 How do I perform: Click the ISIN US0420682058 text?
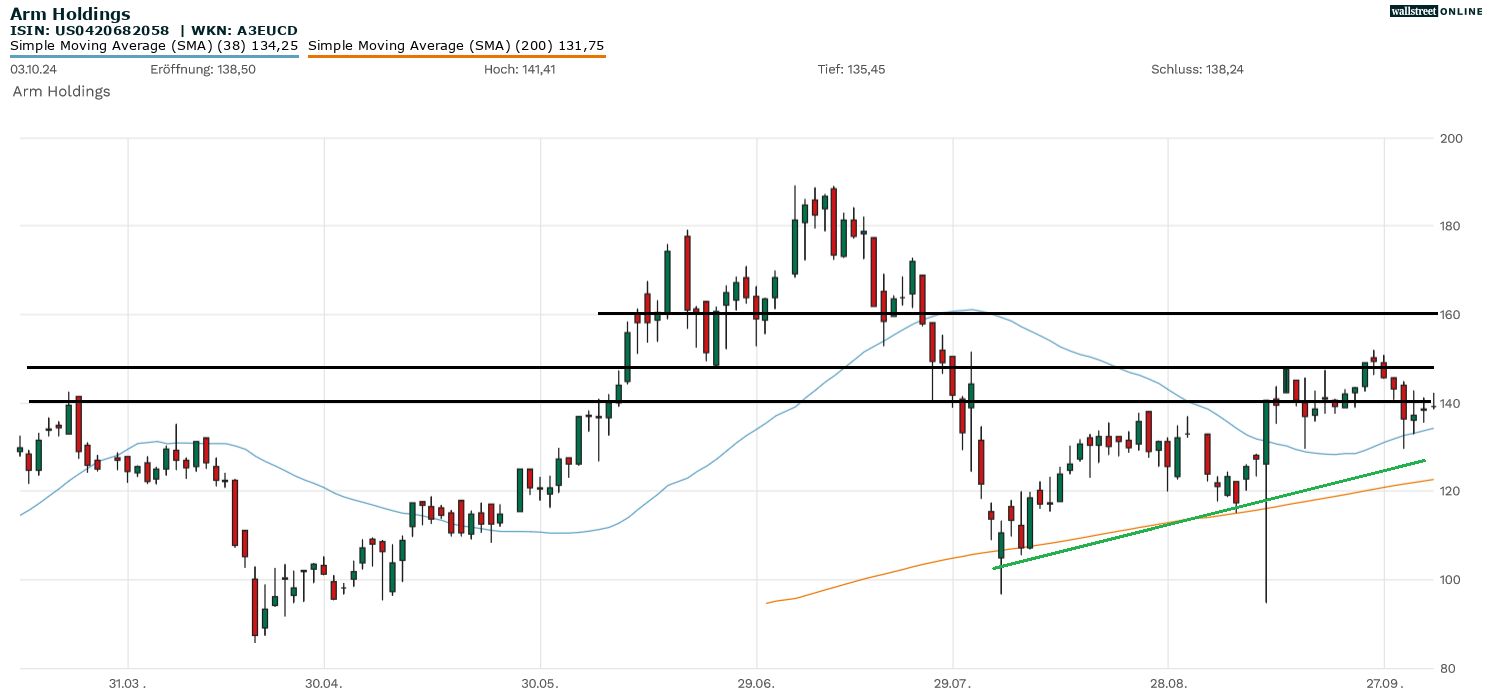click(90, 31)
